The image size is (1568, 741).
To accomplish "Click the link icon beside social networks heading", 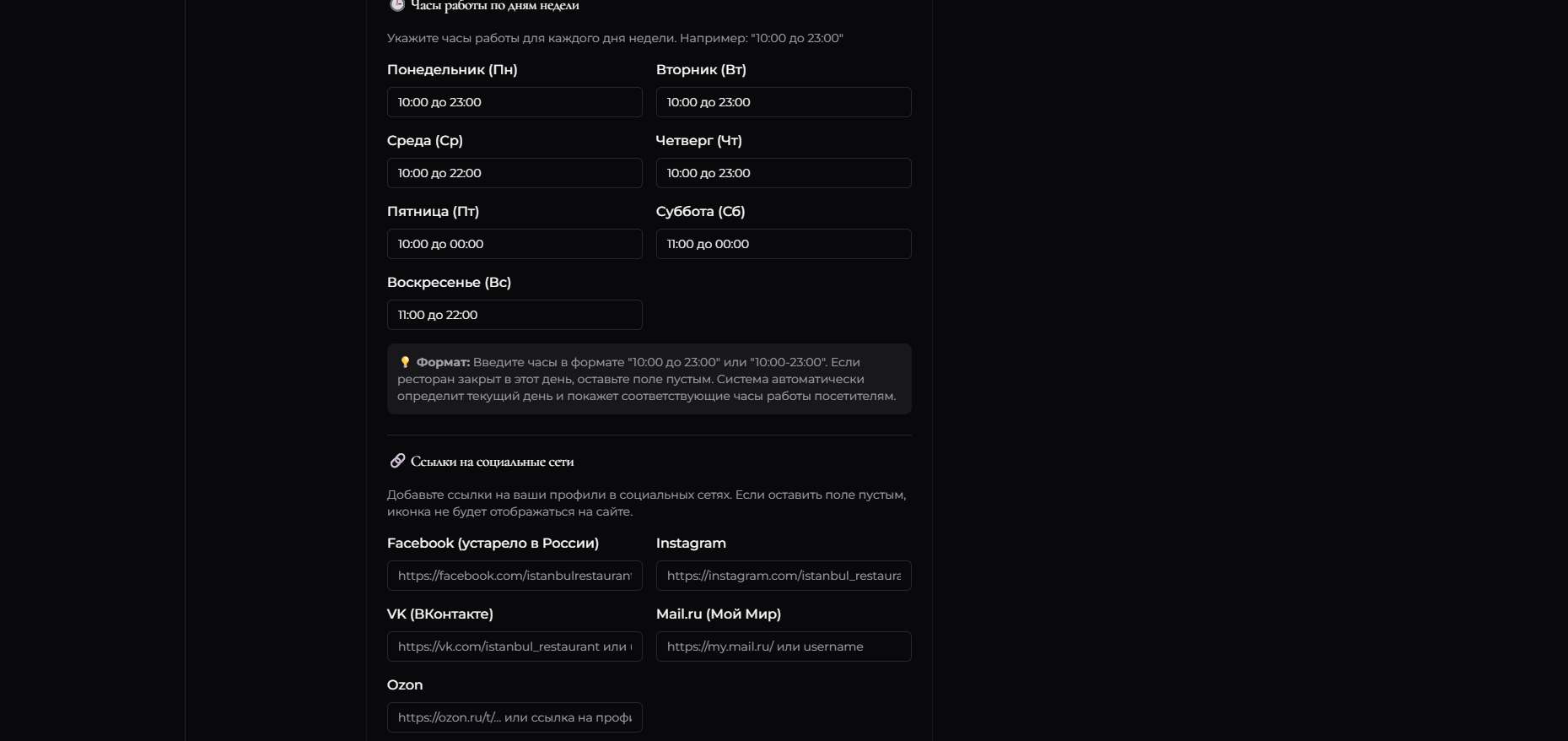I will pos(396,461).
